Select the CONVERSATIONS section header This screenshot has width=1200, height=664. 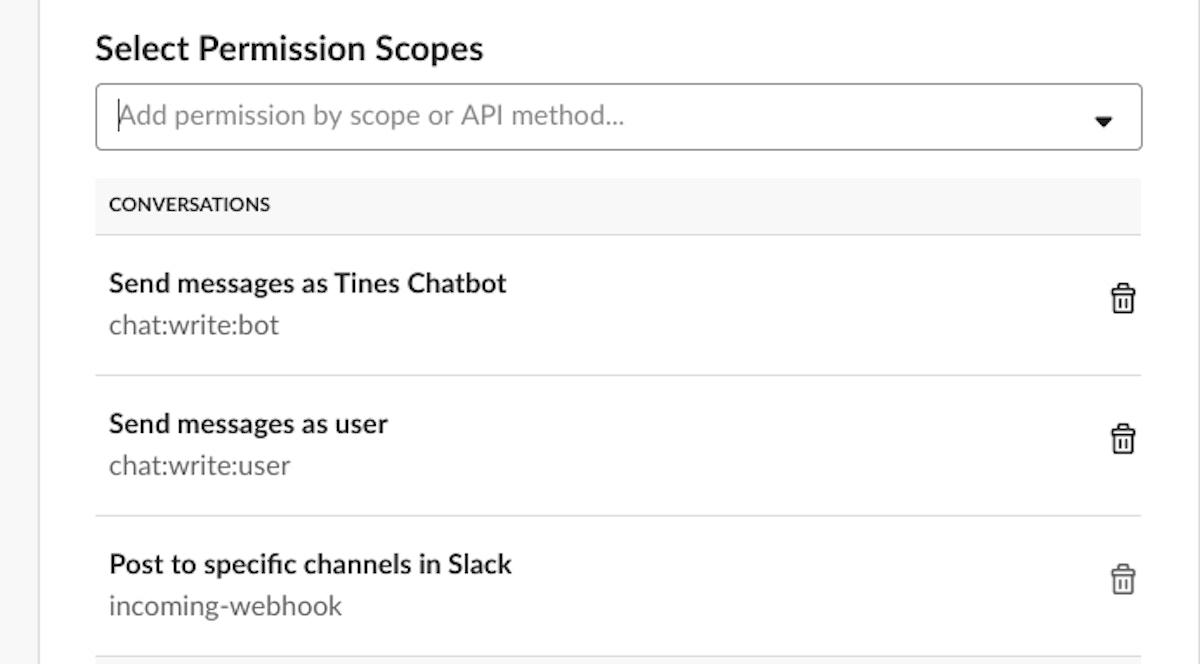pyautogui.click(x=189, y=205)
